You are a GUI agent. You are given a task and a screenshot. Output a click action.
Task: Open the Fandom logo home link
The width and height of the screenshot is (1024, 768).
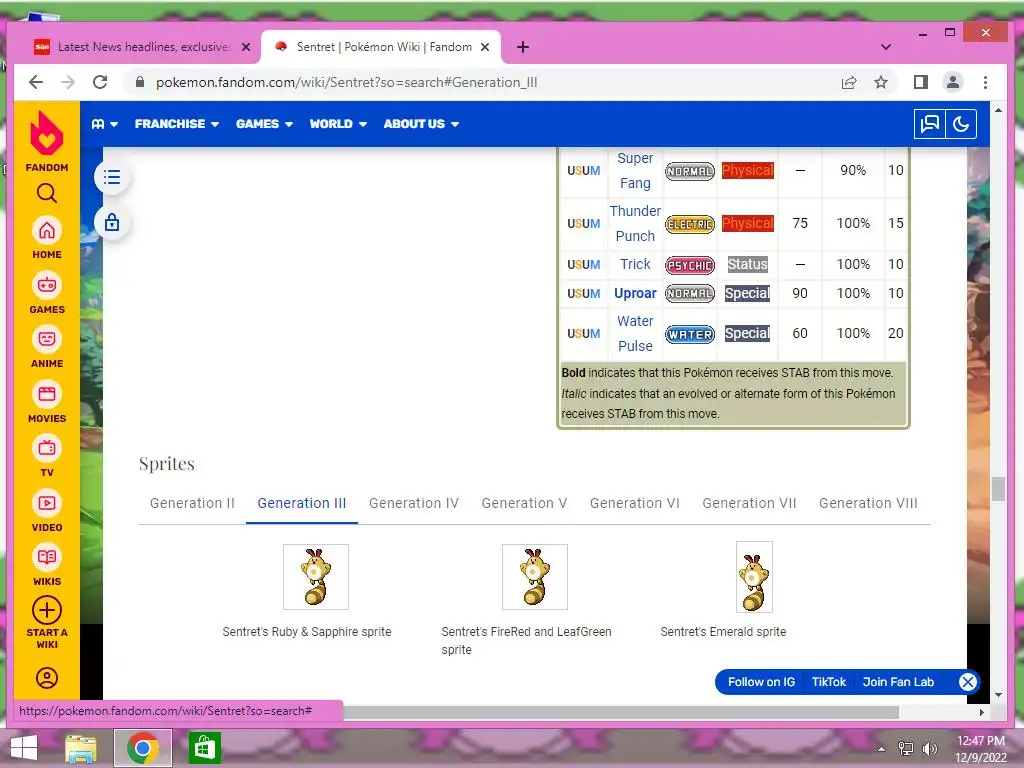point(46,142)
